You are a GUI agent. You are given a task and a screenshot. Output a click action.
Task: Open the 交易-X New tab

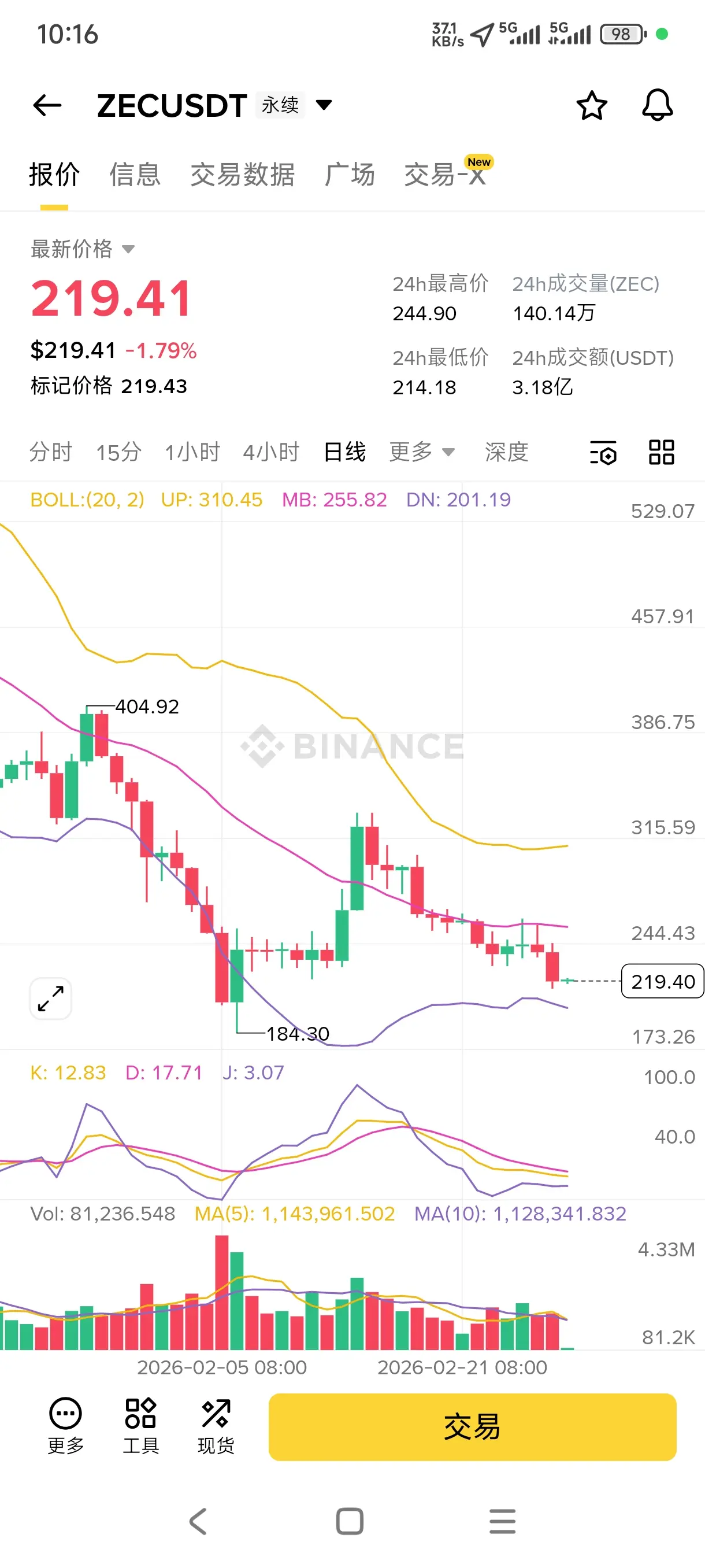pos(448,172)
